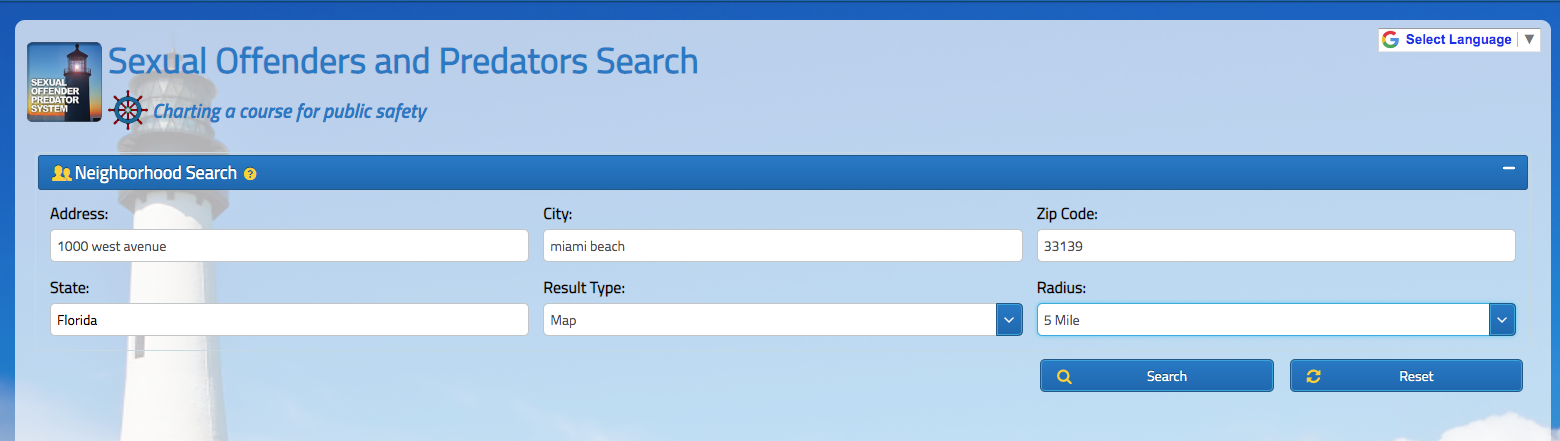Click the refresh arrows icon on the Reset button
The image size is (1560, 441).
[1314, 377]
